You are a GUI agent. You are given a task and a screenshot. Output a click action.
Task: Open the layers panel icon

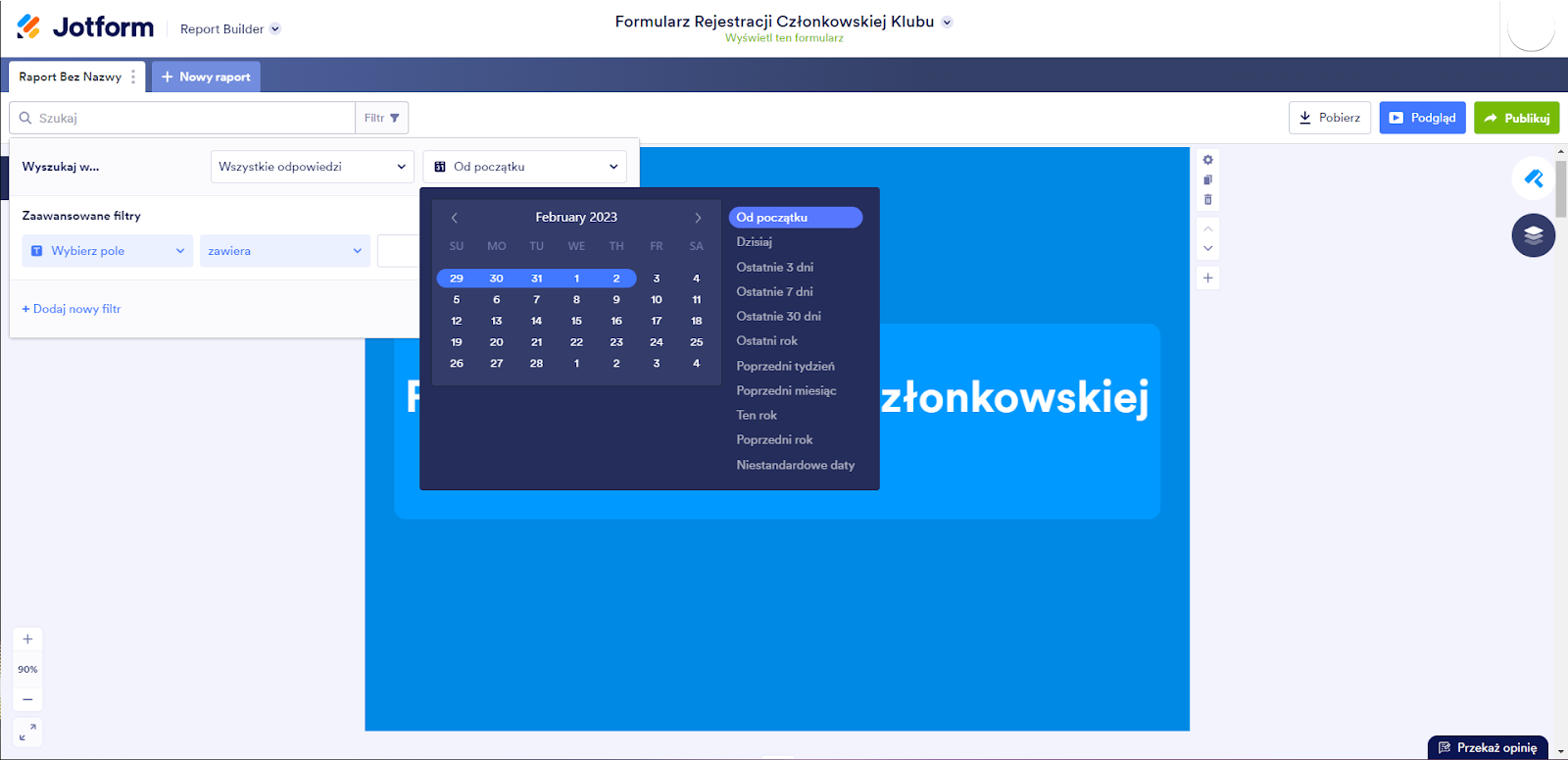[1534, 235]
